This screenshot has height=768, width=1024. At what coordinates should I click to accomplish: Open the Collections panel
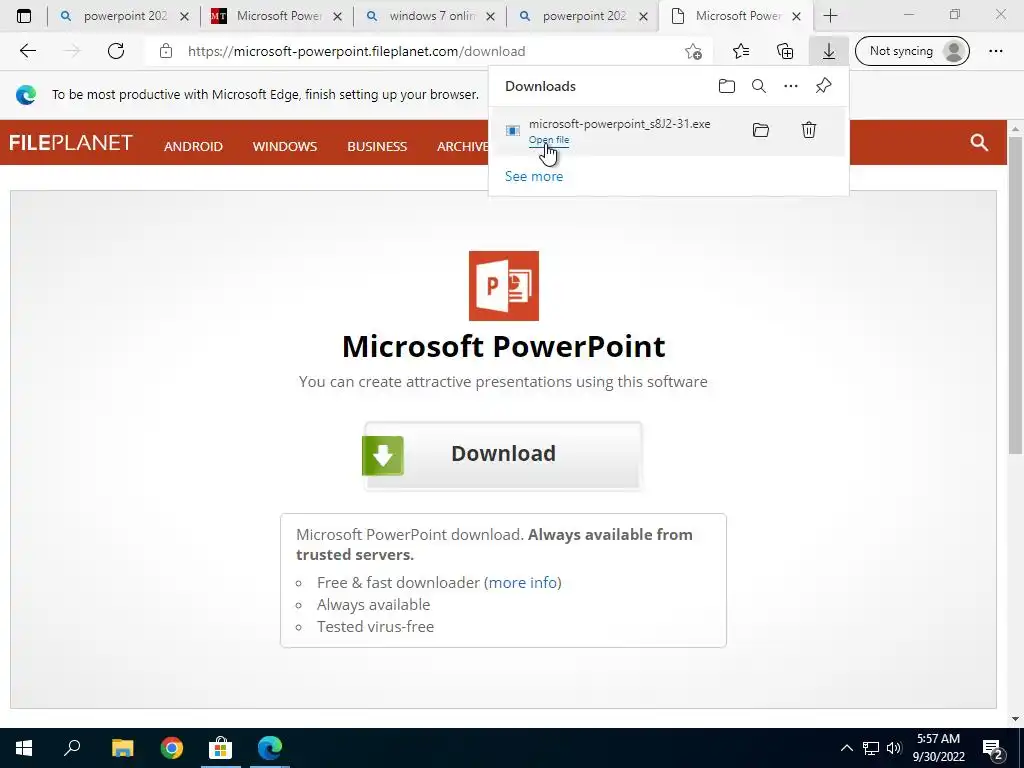[x=785, y=51]
